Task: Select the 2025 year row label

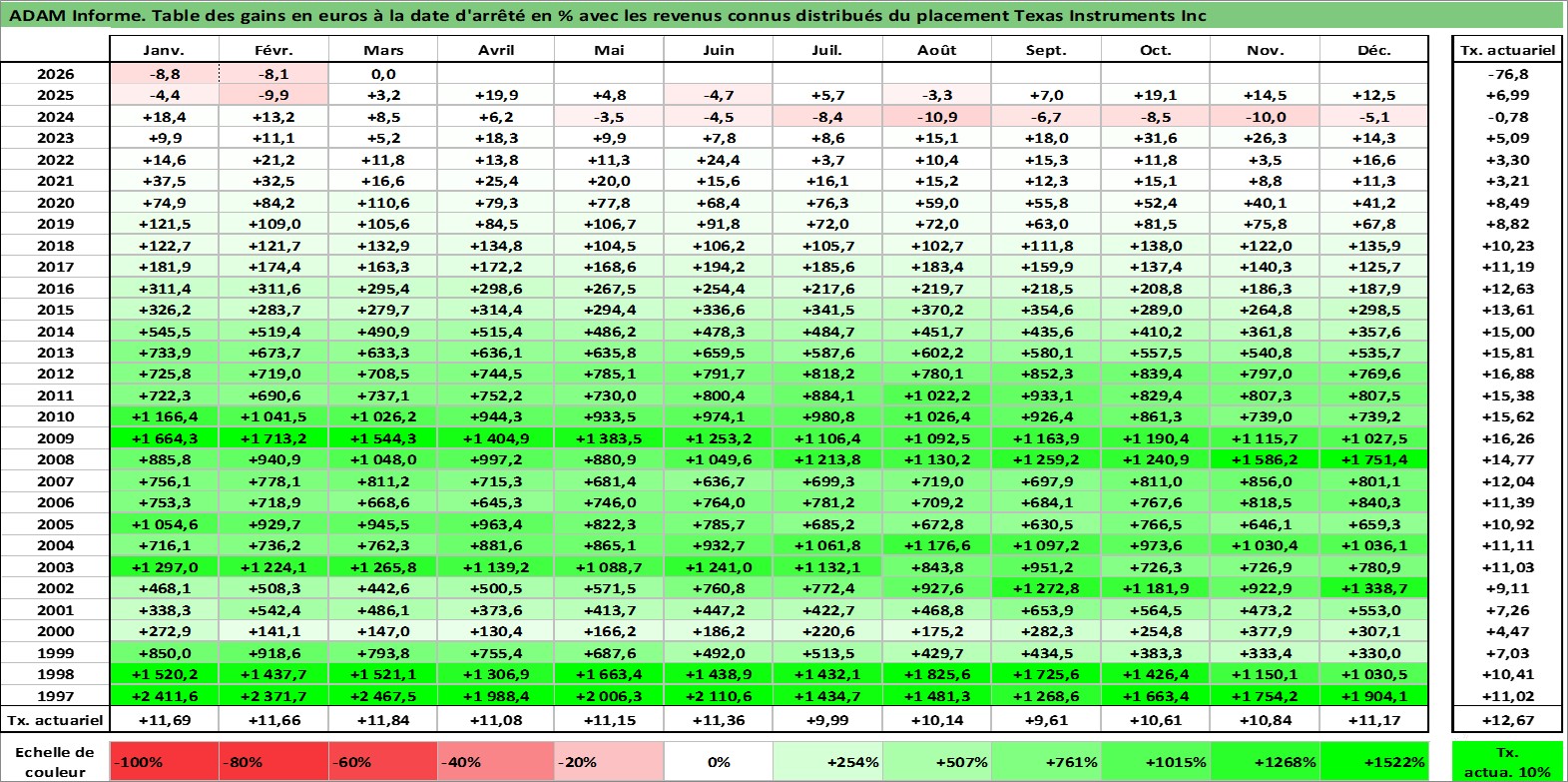Action: pos(55,95)
